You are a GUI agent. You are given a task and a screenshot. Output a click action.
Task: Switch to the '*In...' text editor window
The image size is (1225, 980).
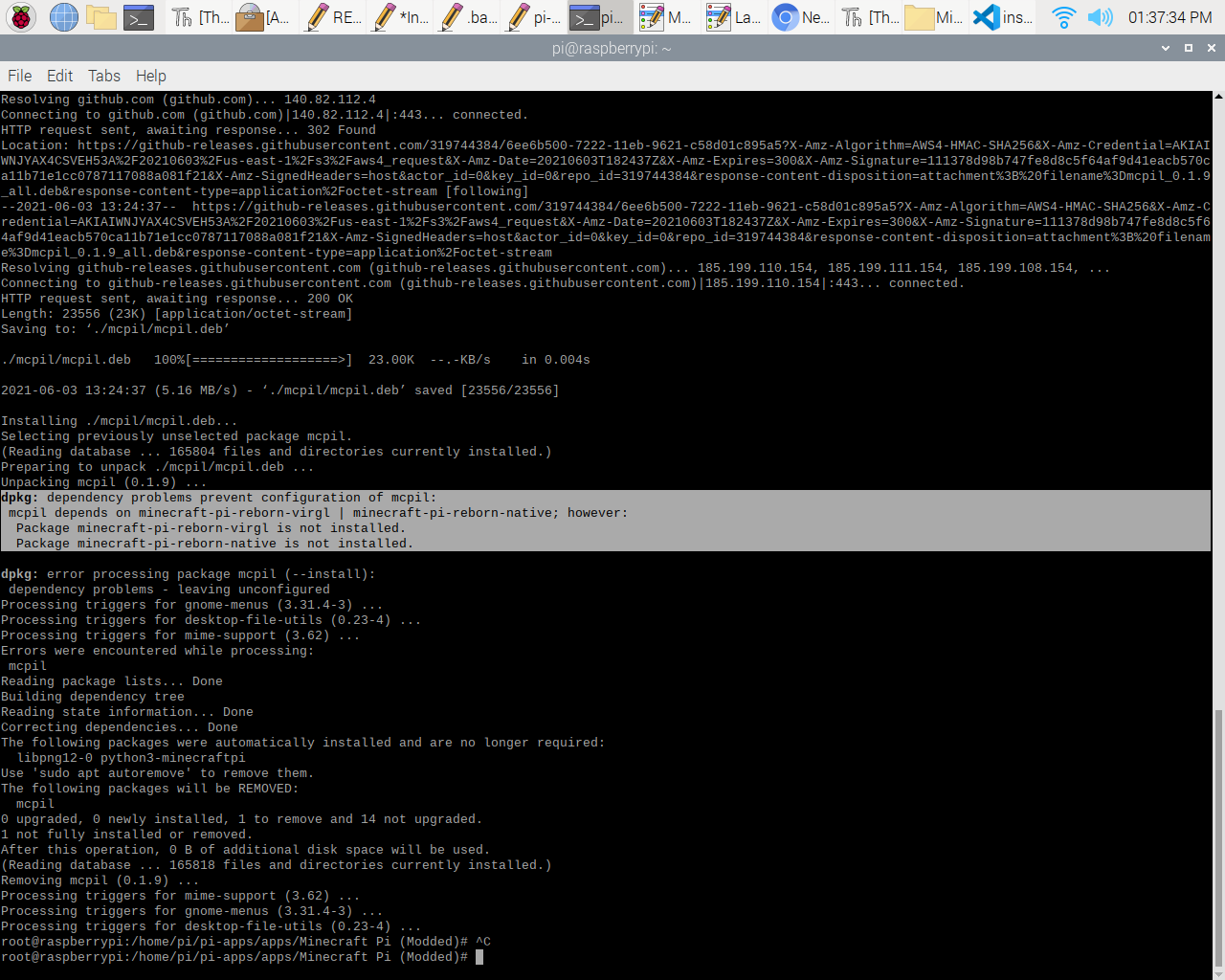tap(400, 17)
